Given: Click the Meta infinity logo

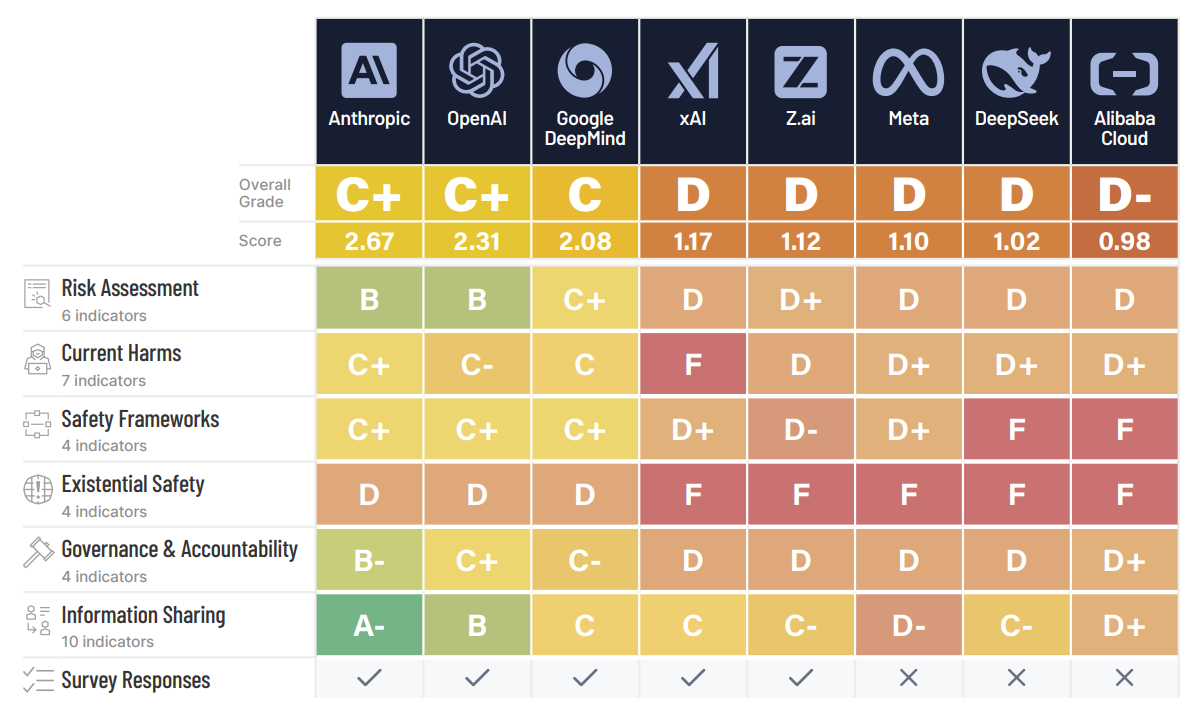Looking at the screenshot, I should (x=908, y=72).
